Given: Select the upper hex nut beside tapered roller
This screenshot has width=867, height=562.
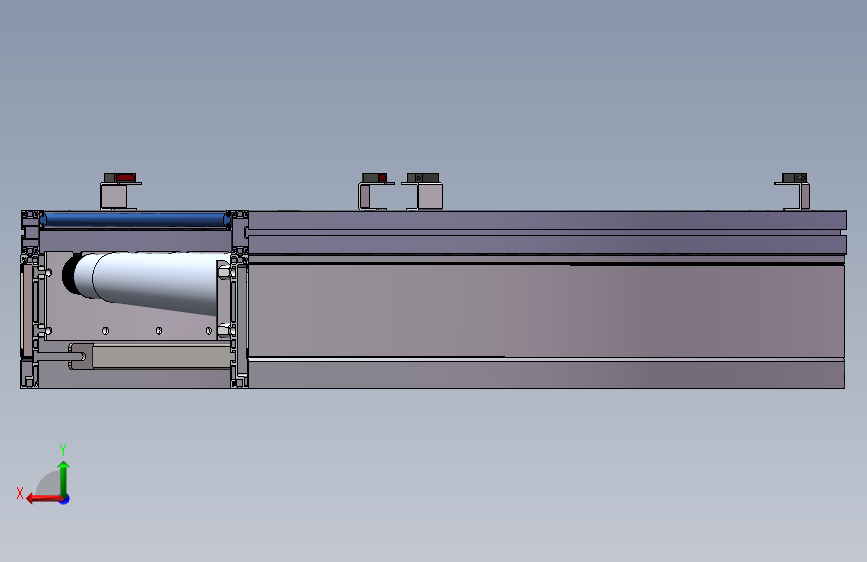Looking at the screenshot, I should point(224,272).
